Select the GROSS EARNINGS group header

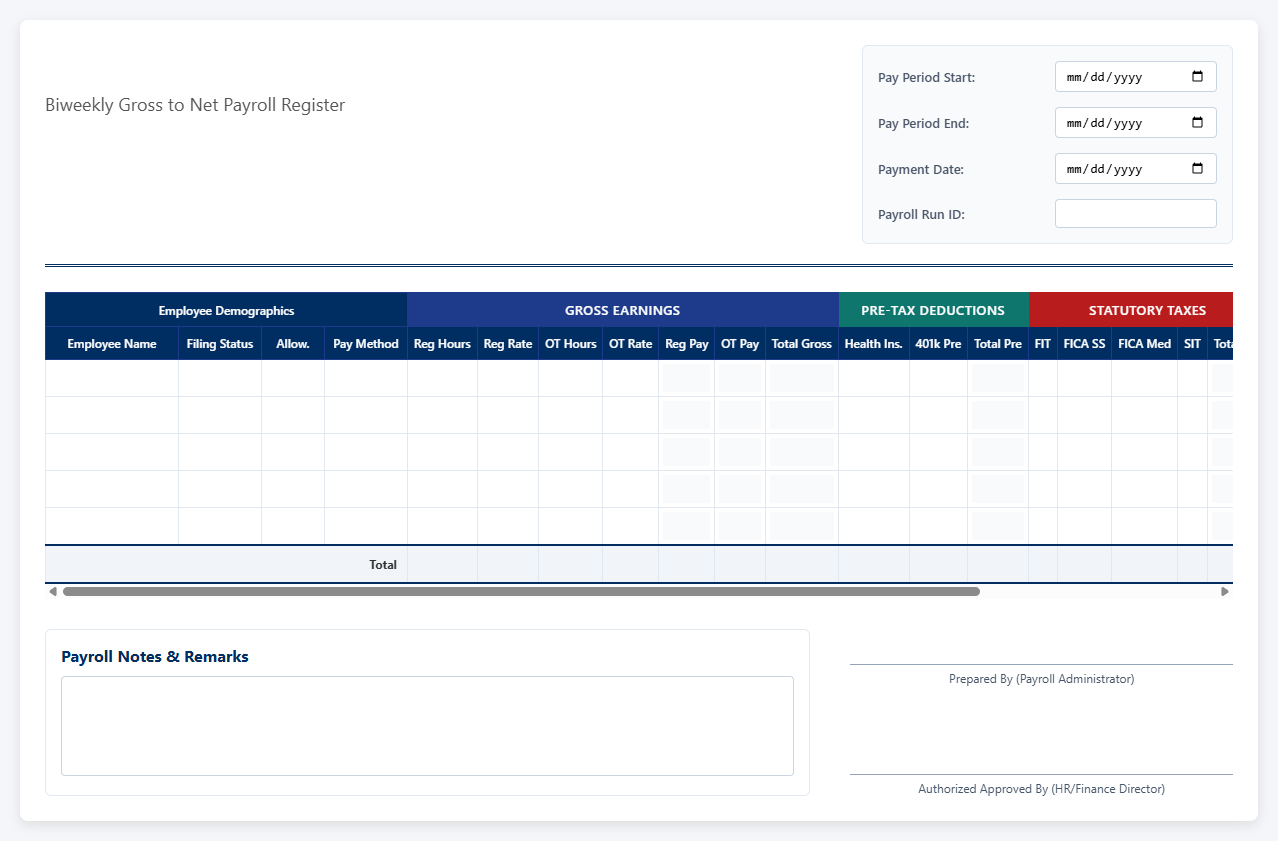coord(622,310)
